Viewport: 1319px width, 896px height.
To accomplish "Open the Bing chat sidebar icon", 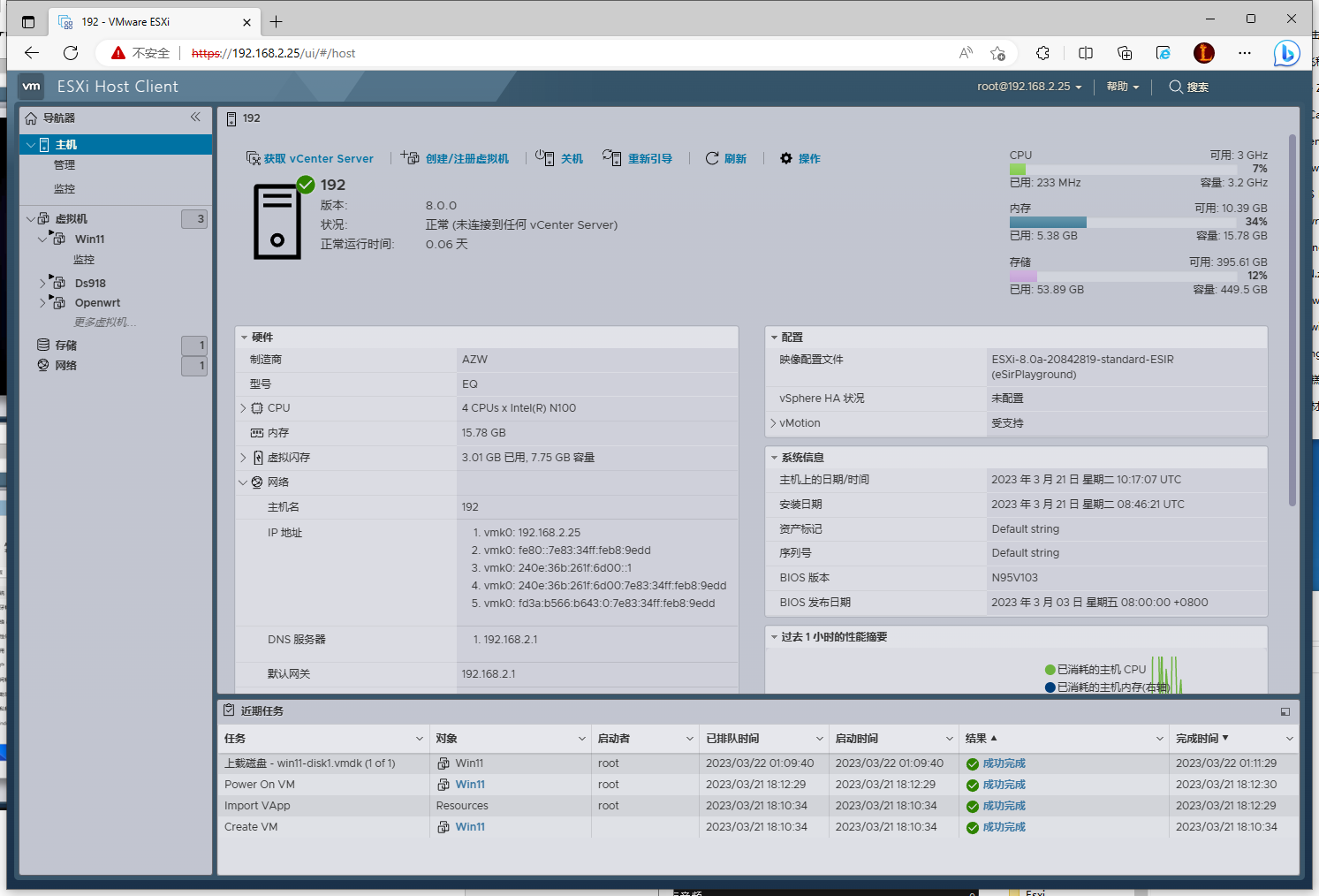I will coord(1286,53).
